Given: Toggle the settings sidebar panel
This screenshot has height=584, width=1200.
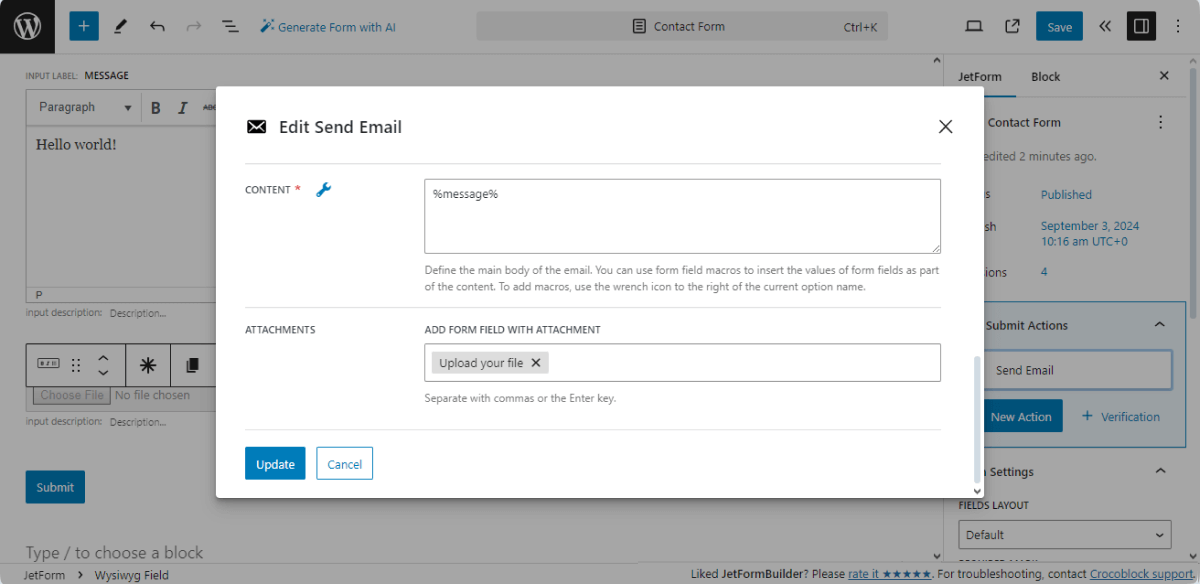Looking at the screenshot, I should [x=1141, y=25].
